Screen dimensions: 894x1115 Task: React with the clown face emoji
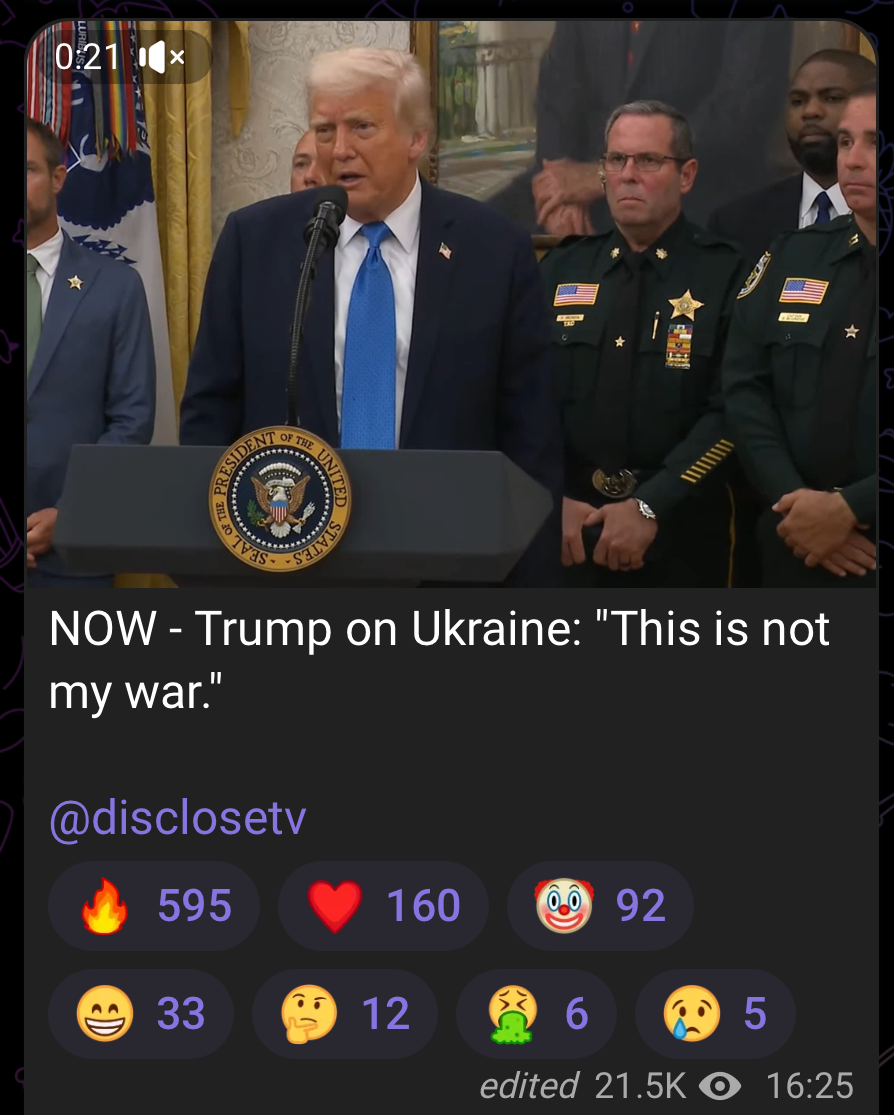coord(564,905)
